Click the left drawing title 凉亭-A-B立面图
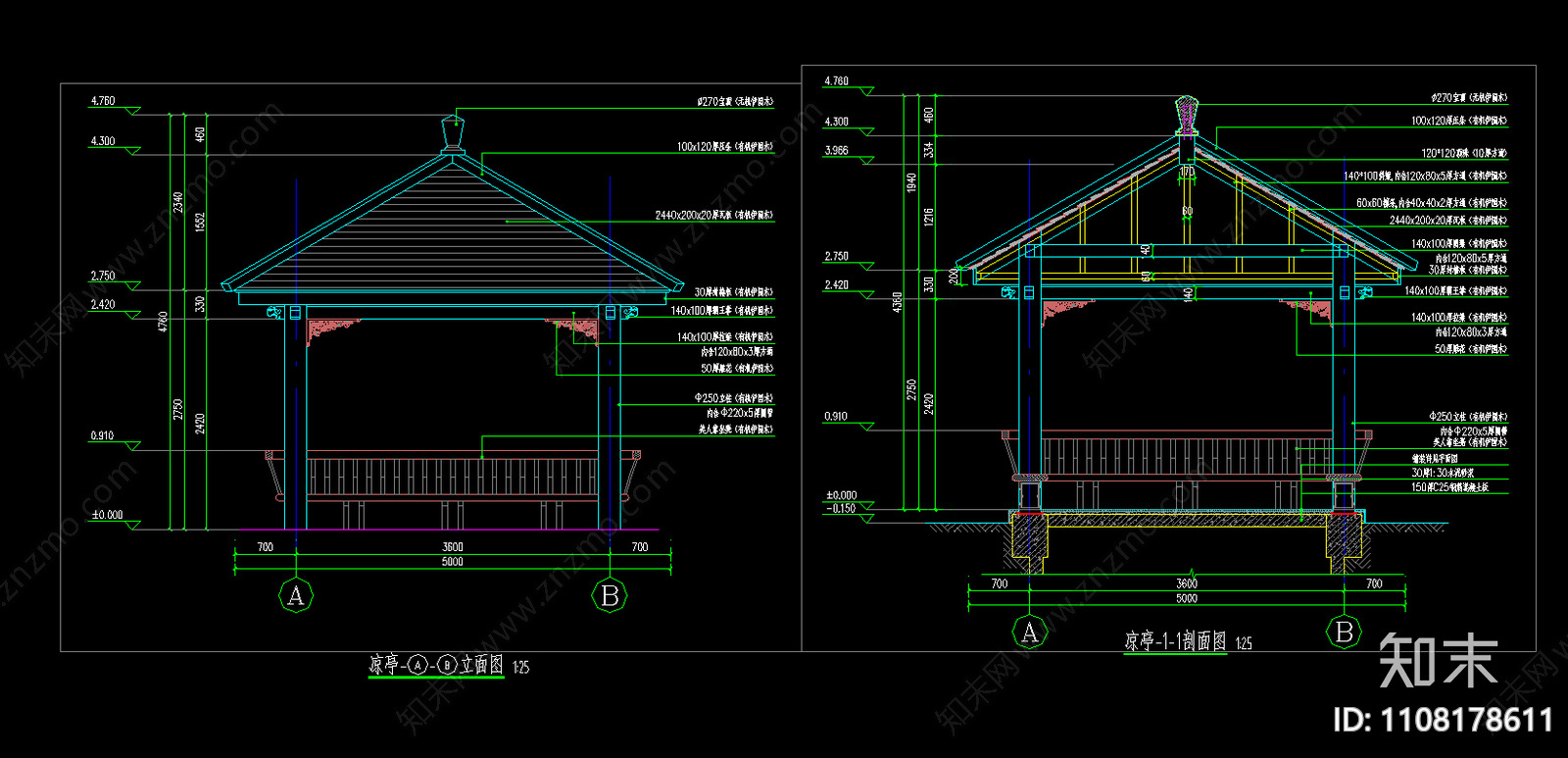This screenshot has height=758, width=1568. point(436,665)
